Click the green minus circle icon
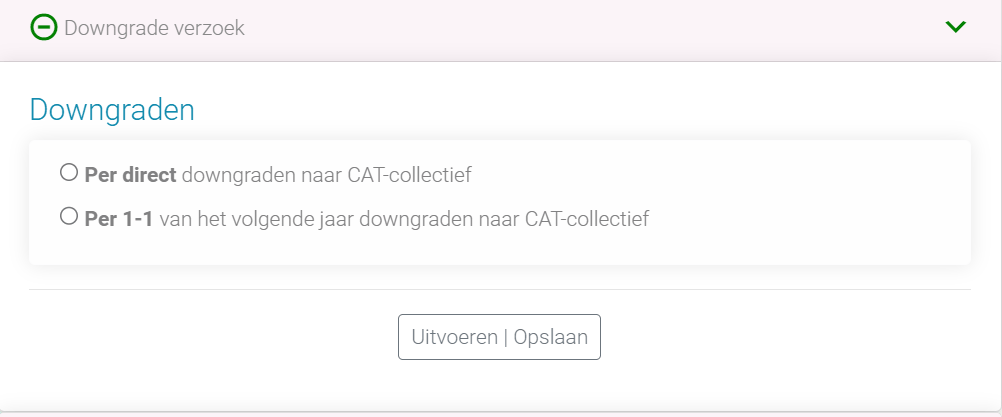The height and width of the screenshot is (417, 1002). tap(44, 27)
